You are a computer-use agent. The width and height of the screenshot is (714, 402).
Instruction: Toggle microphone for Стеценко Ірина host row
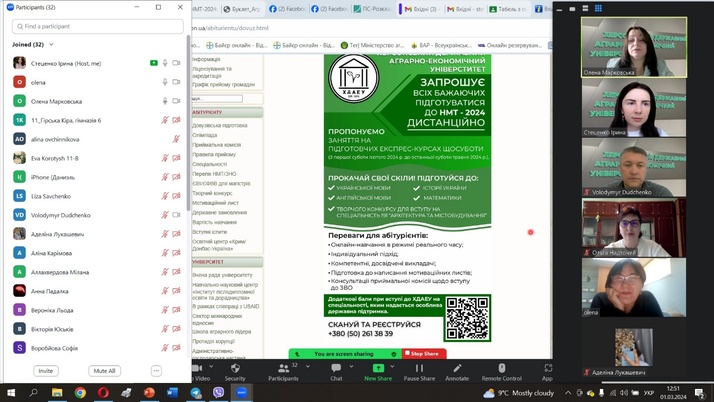pos(165,63)
